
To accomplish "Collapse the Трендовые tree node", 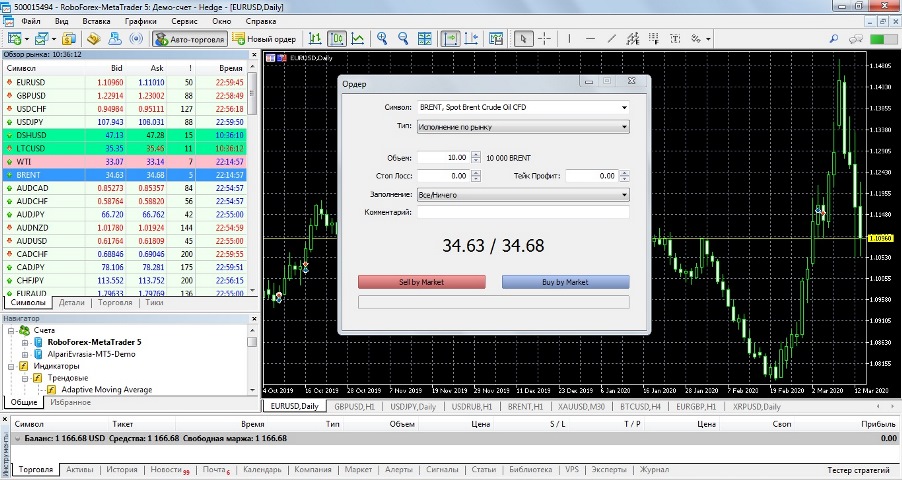I will [25, 379].
